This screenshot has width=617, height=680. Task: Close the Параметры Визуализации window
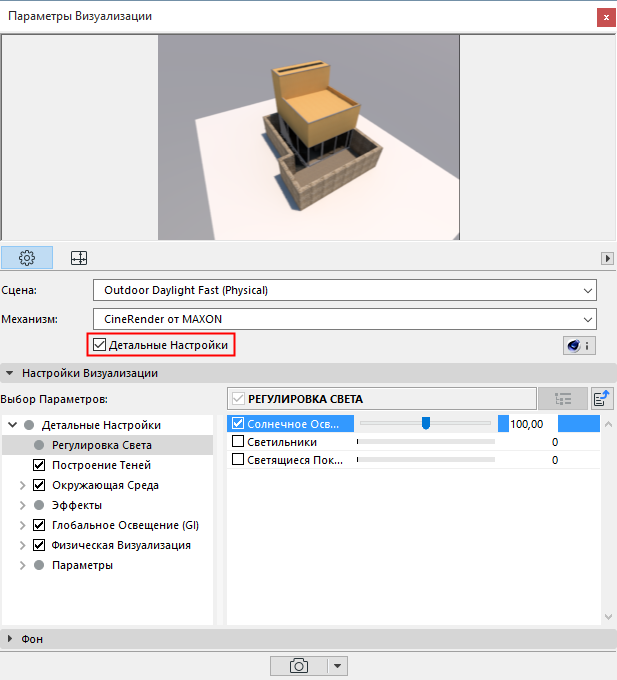pos(606,18)
